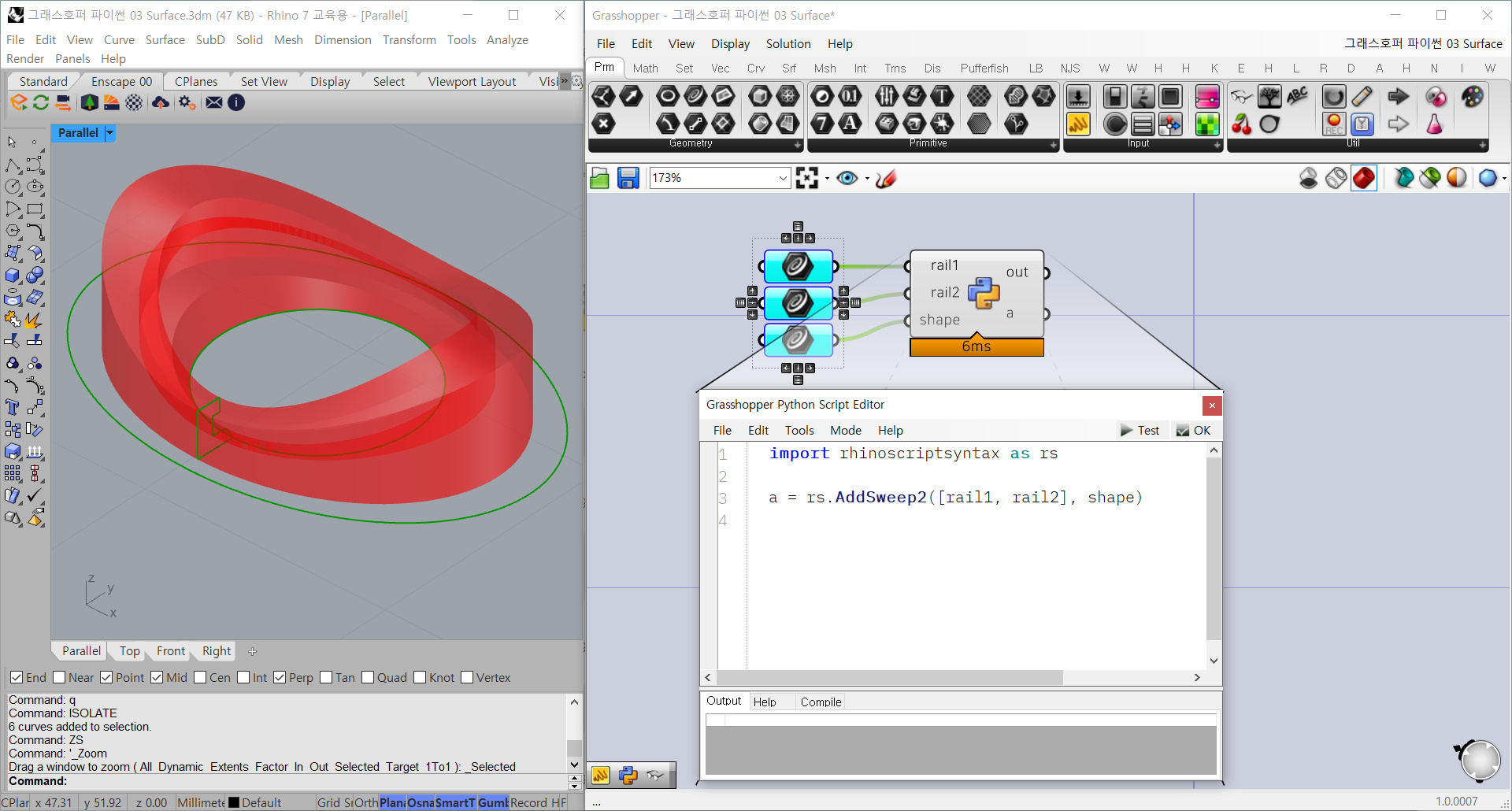Enable the Near object snap checkbox
Image resolution: width=1512 pixels, height=811 pixels.
coord(59,677)
